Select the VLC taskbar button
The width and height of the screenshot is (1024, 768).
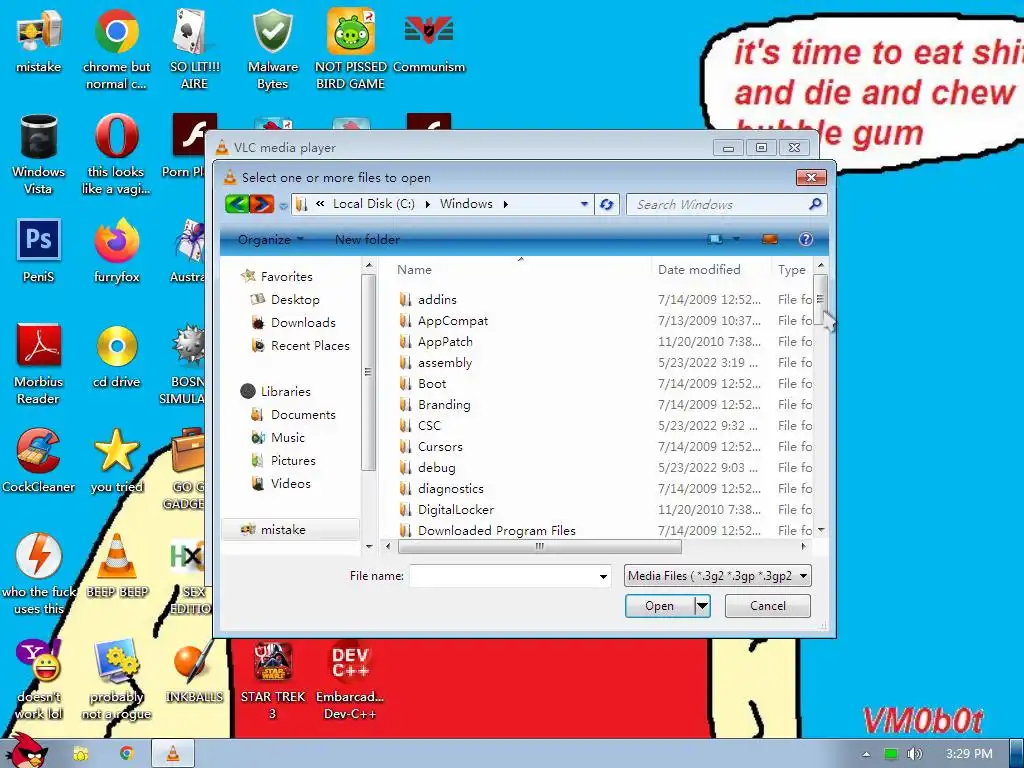coord(173,754)
